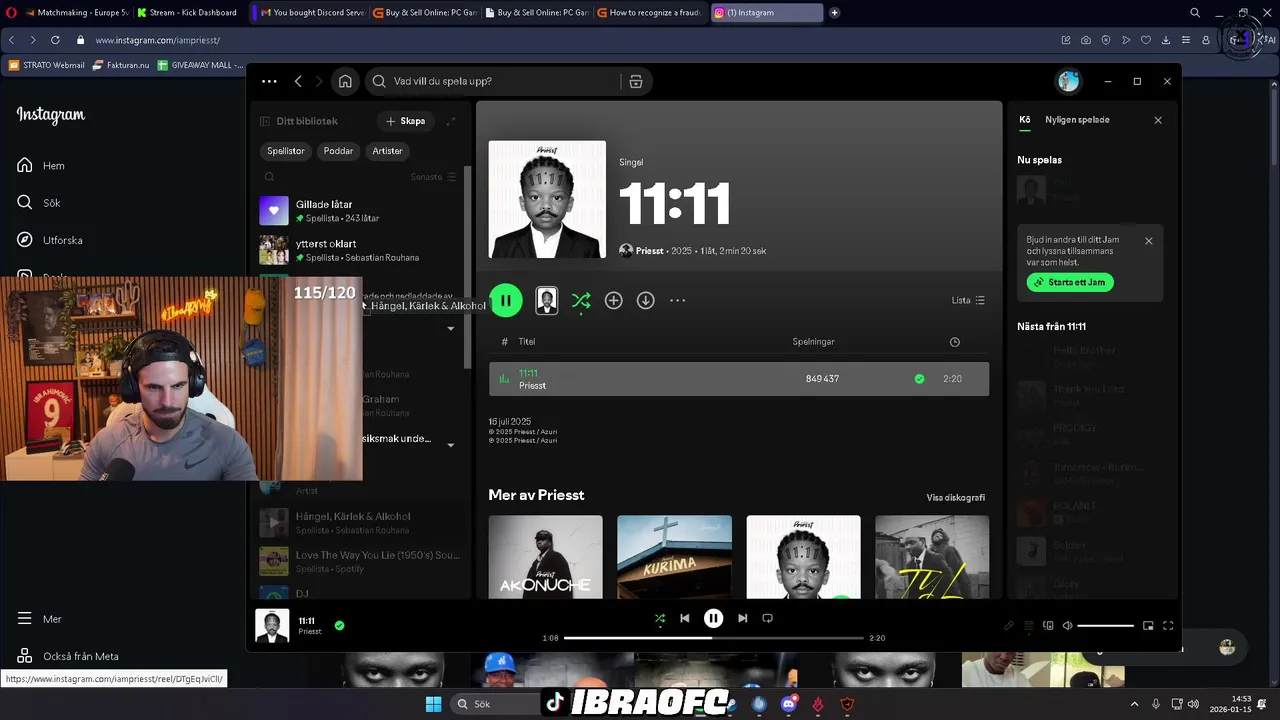Click Starta ett Jam button

(1070, 282)
